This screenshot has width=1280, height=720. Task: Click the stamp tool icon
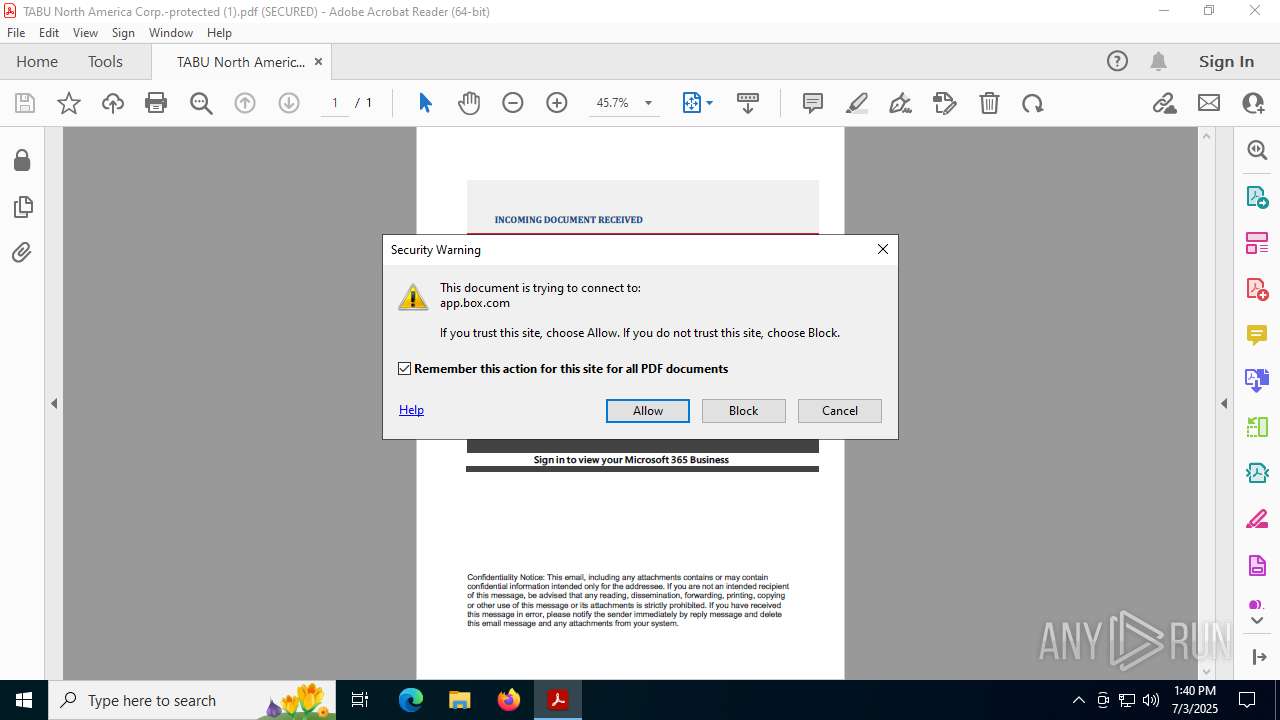click(944, 103)
